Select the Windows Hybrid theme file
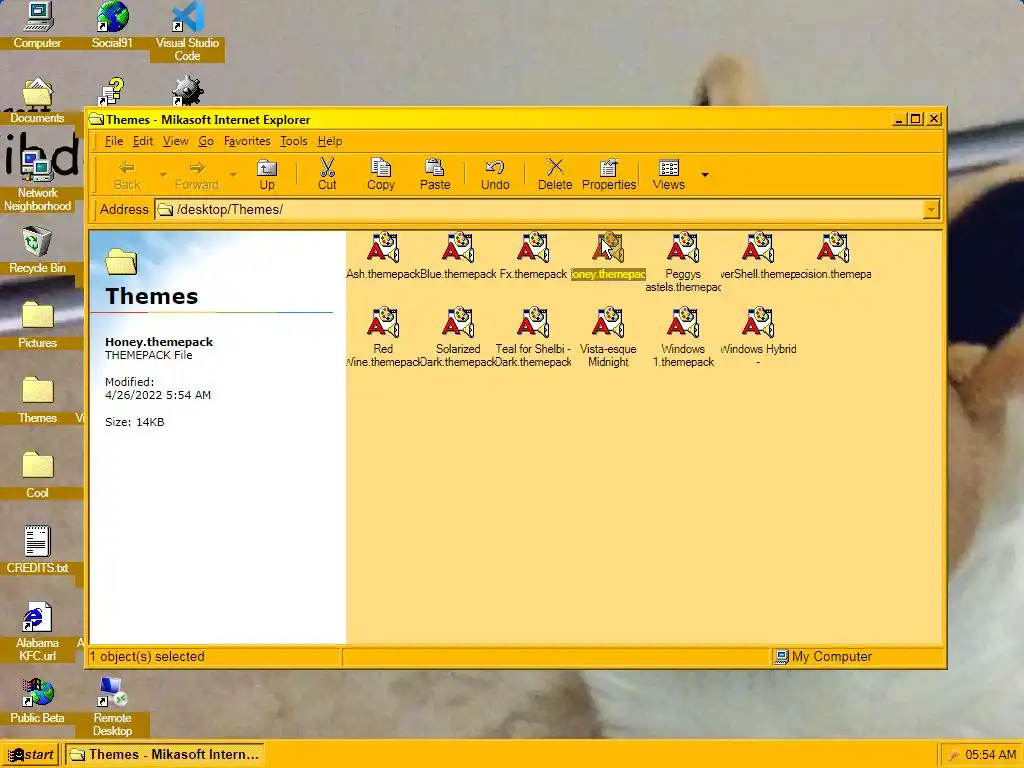The height and width of the screenshot is (768, 1024). (x=758, y=323)
